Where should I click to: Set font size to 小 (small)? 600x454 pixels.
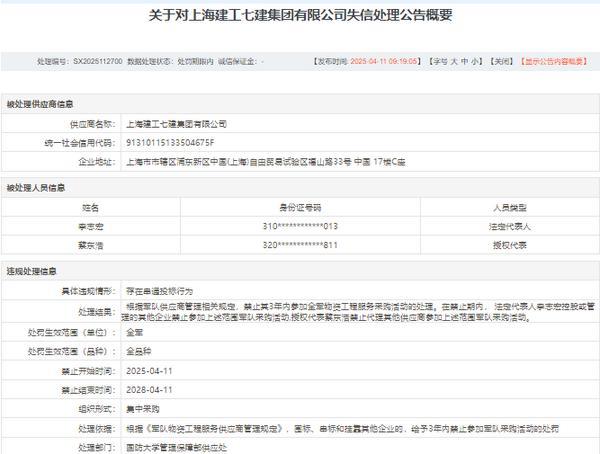click(x=475, y=61)
